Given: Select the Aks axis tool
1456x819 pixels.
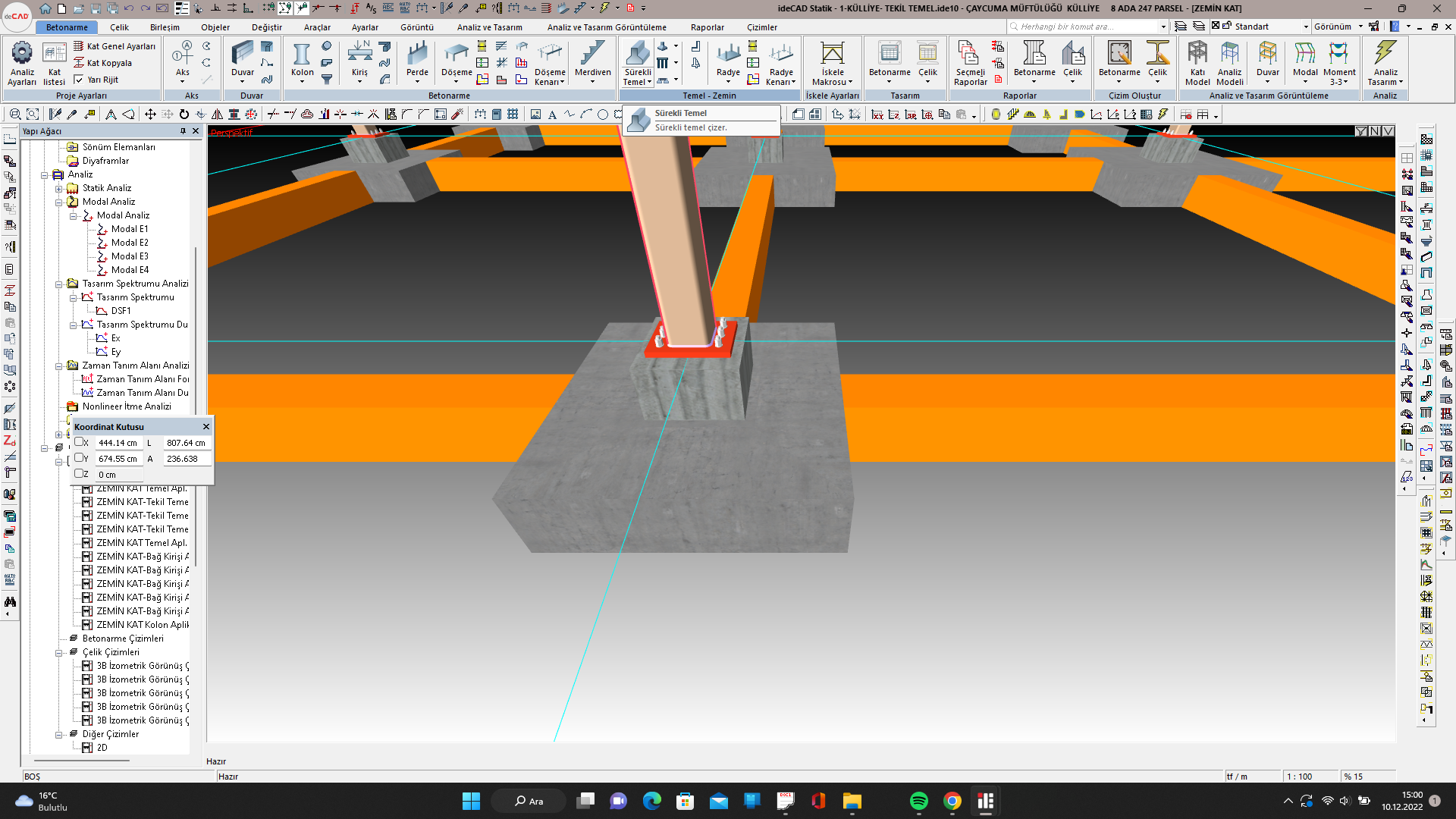Looking at the screenshot, I should [x=182, y=61].
